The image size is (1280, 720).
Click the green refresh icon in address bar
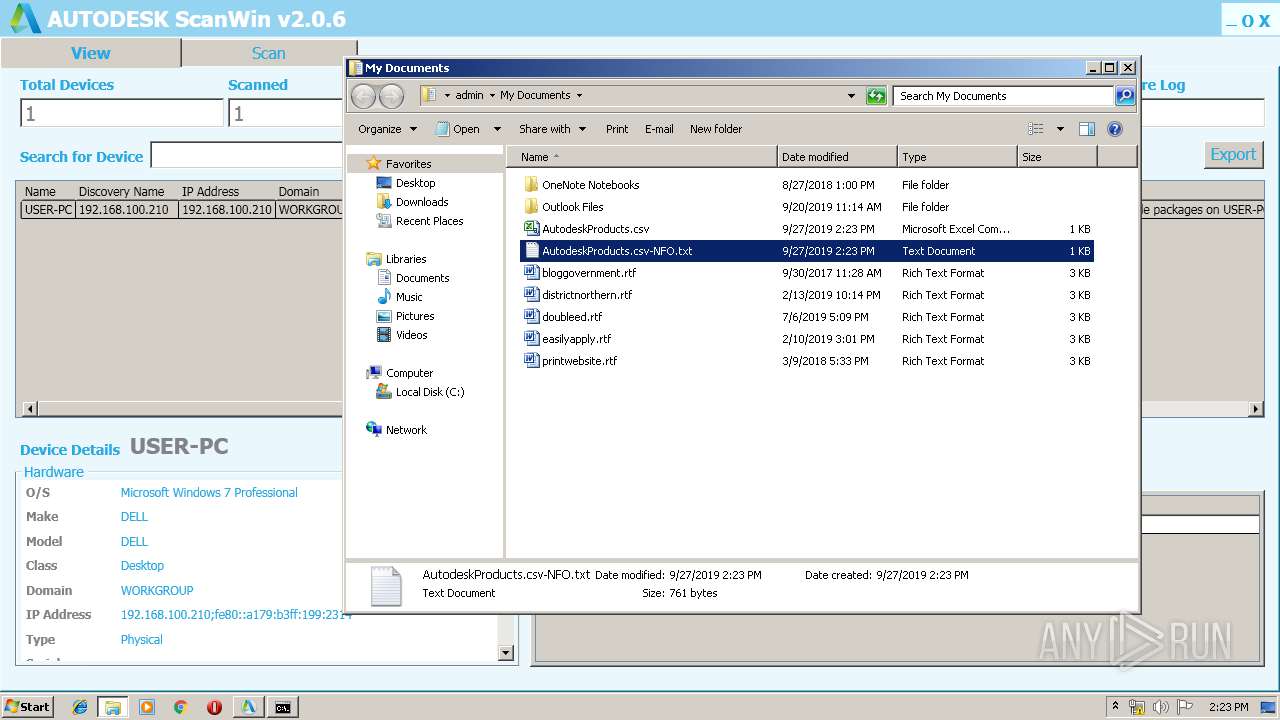876,96
